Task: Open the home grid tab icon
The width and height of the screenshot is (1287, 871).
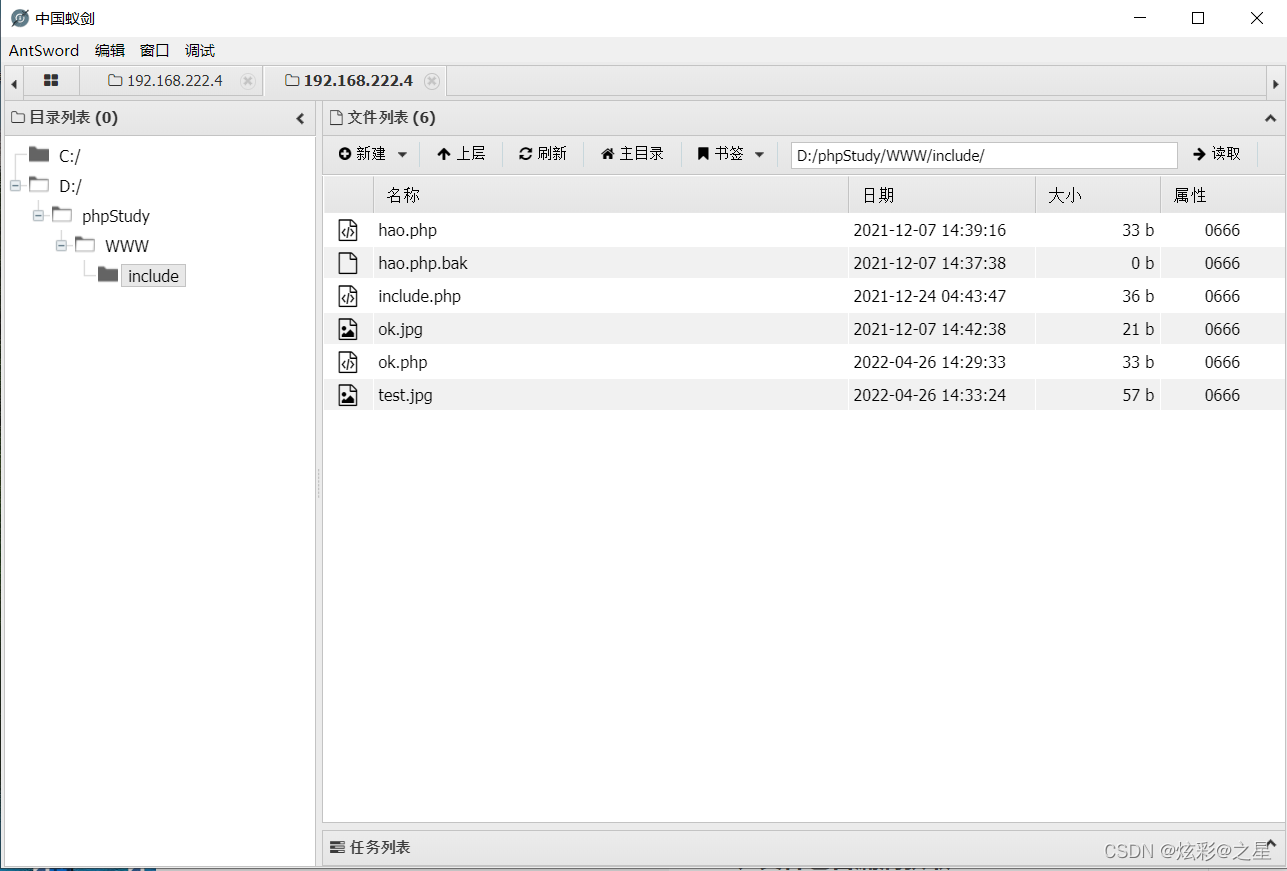Action: tap(51, 81)
